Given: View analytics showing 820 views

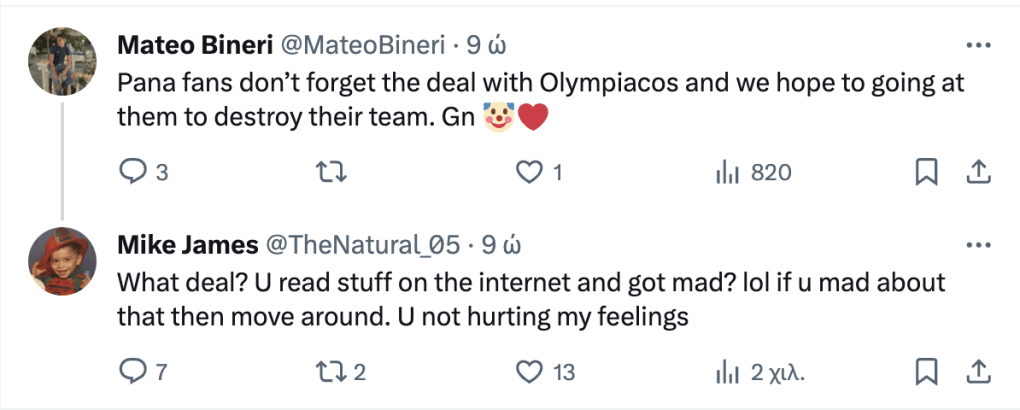Looking at the screenshot, I should click(x=726, y=173).
